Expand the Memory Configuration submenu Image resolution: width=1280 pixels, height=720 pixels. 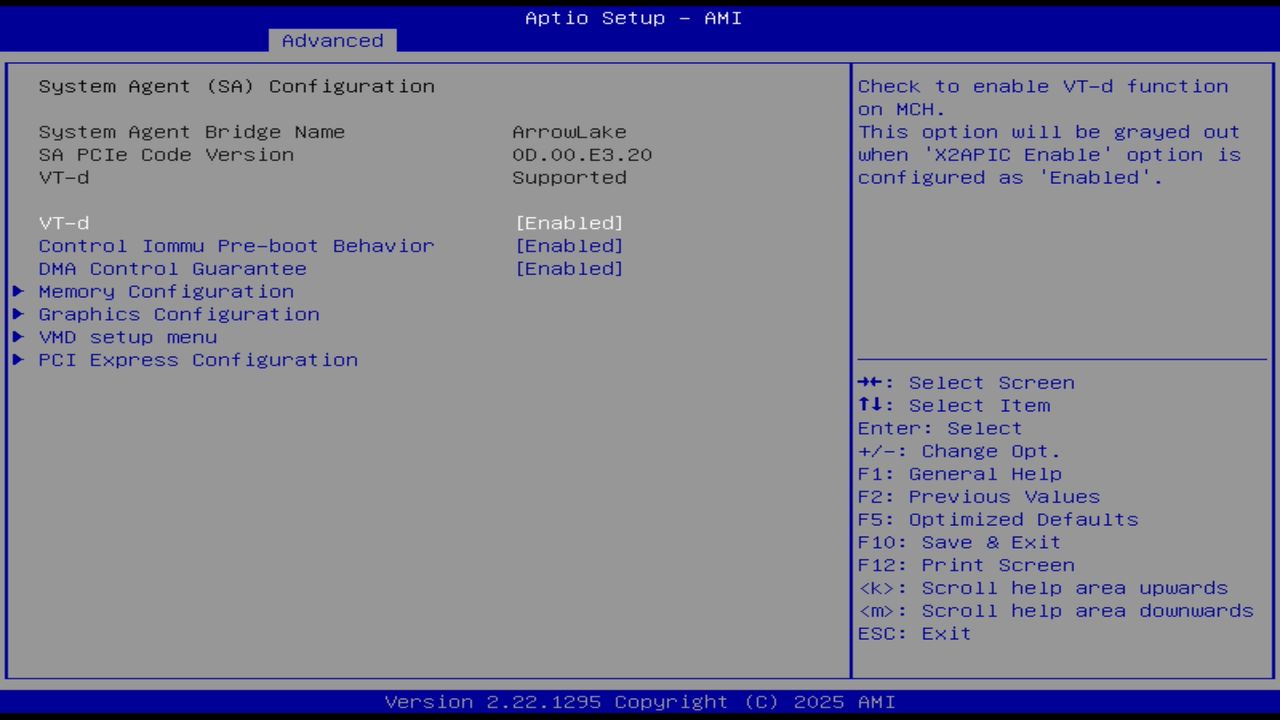pos(166,291)
